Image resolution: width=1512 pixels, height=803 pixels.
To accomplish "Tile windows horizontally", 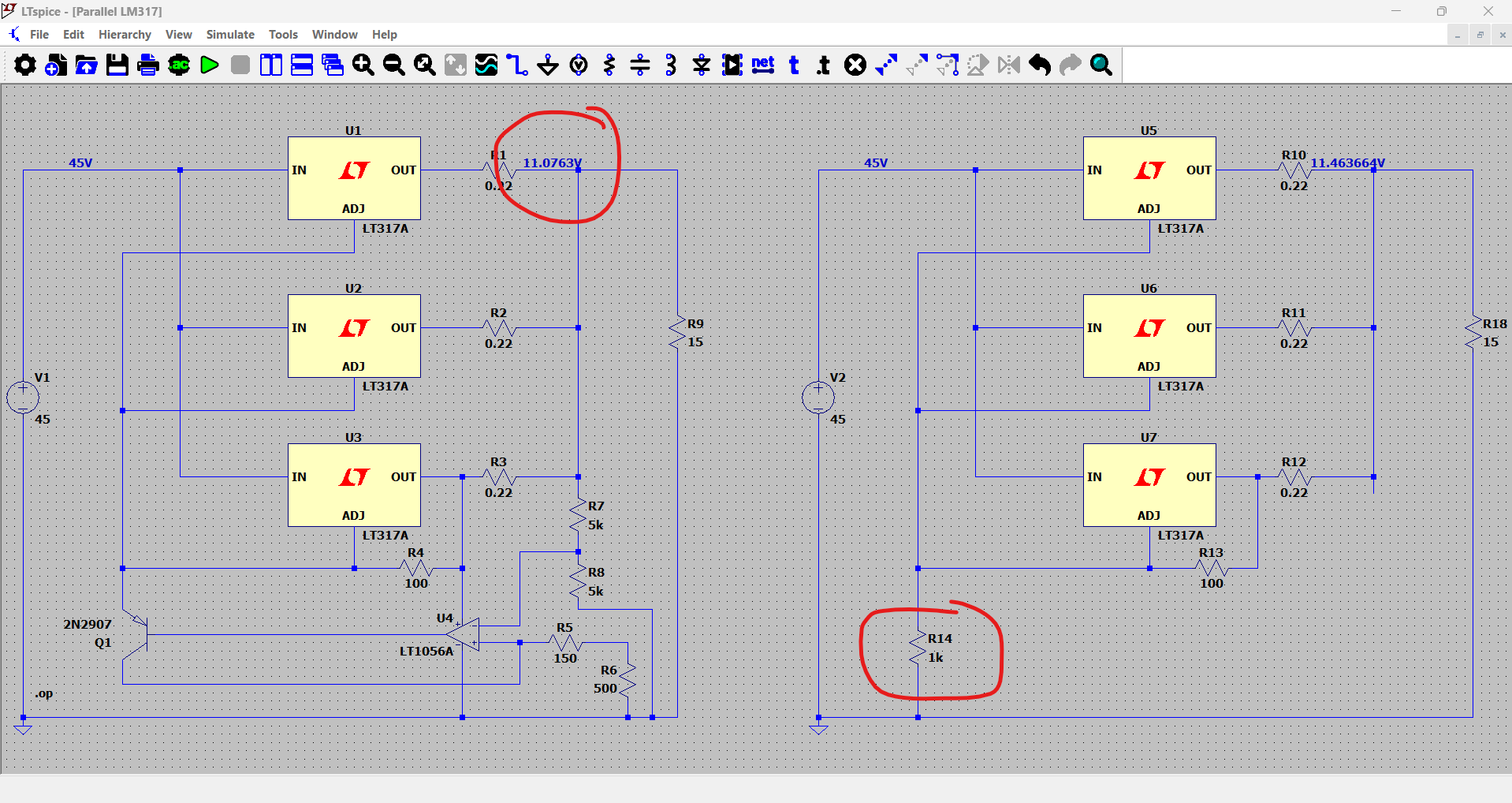I will point(302,65).
